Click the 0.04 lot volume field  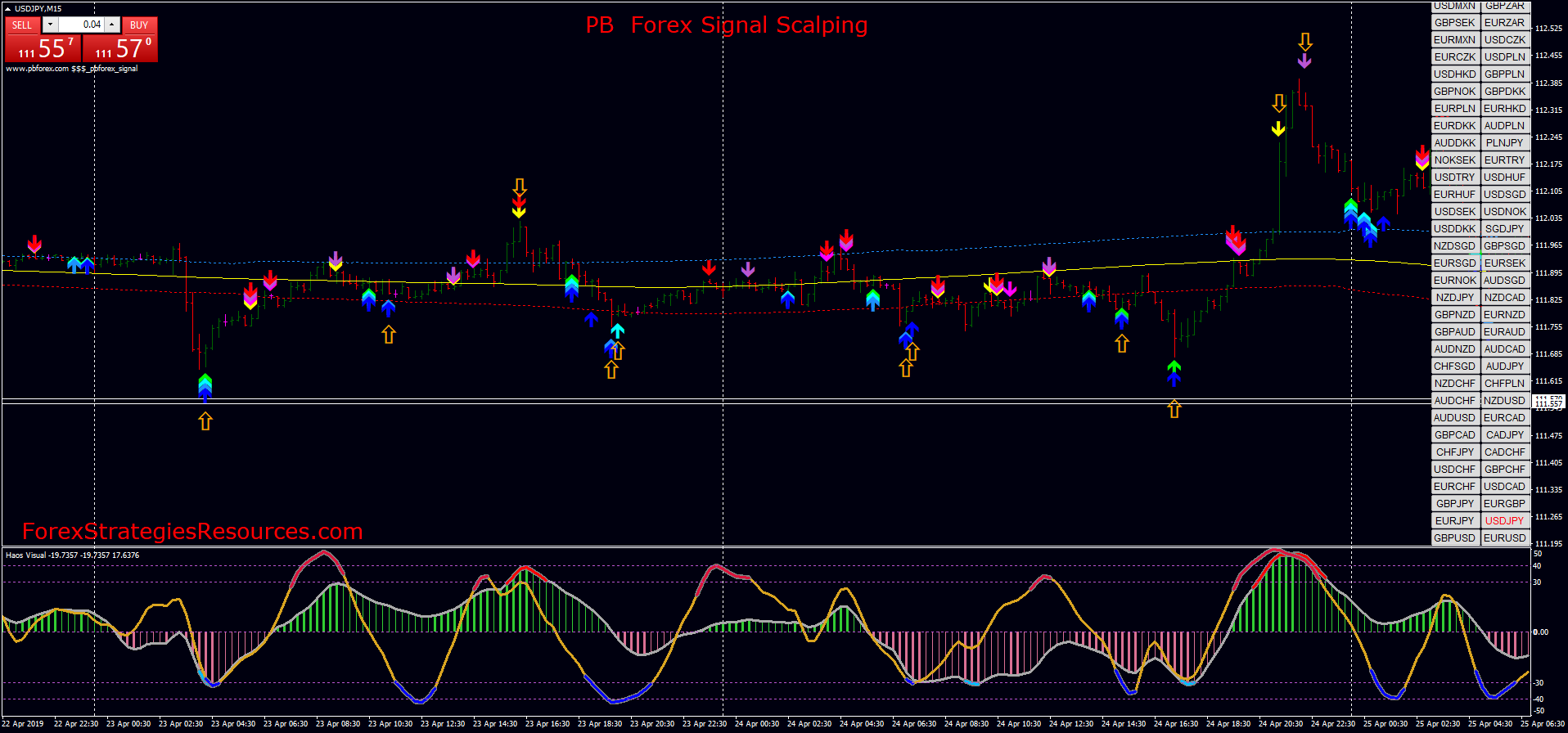[81, 25]
